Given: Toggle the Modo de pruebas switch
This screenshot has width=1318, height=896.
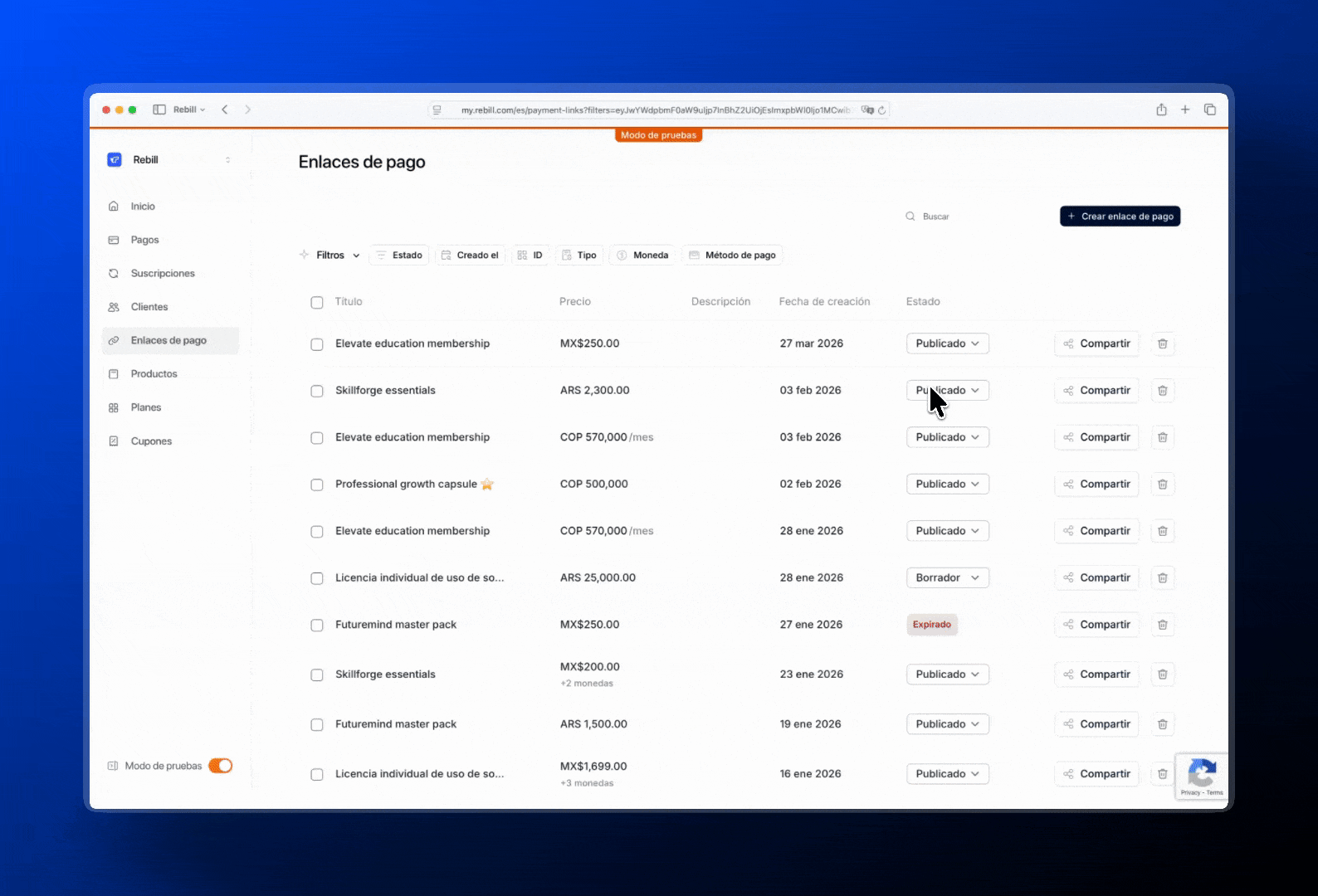Looking at the screenshot, I should point(220,766).
